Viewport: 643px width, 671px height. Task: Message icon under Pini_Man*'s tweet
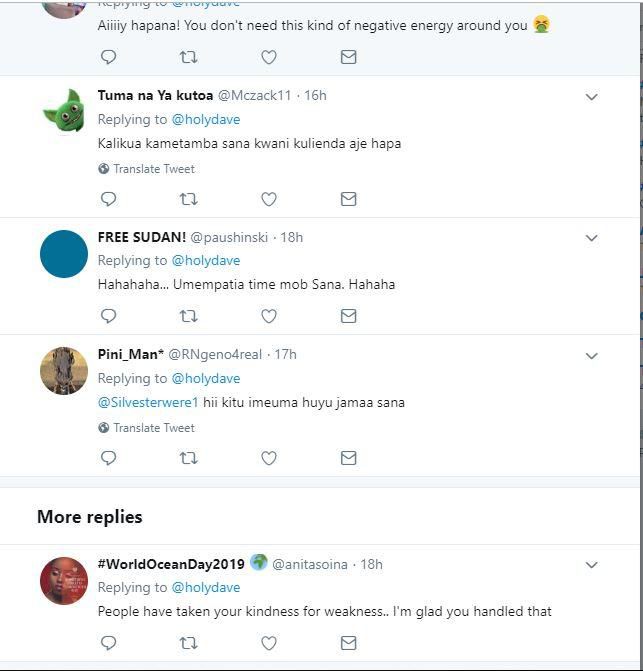coord(348,458)
